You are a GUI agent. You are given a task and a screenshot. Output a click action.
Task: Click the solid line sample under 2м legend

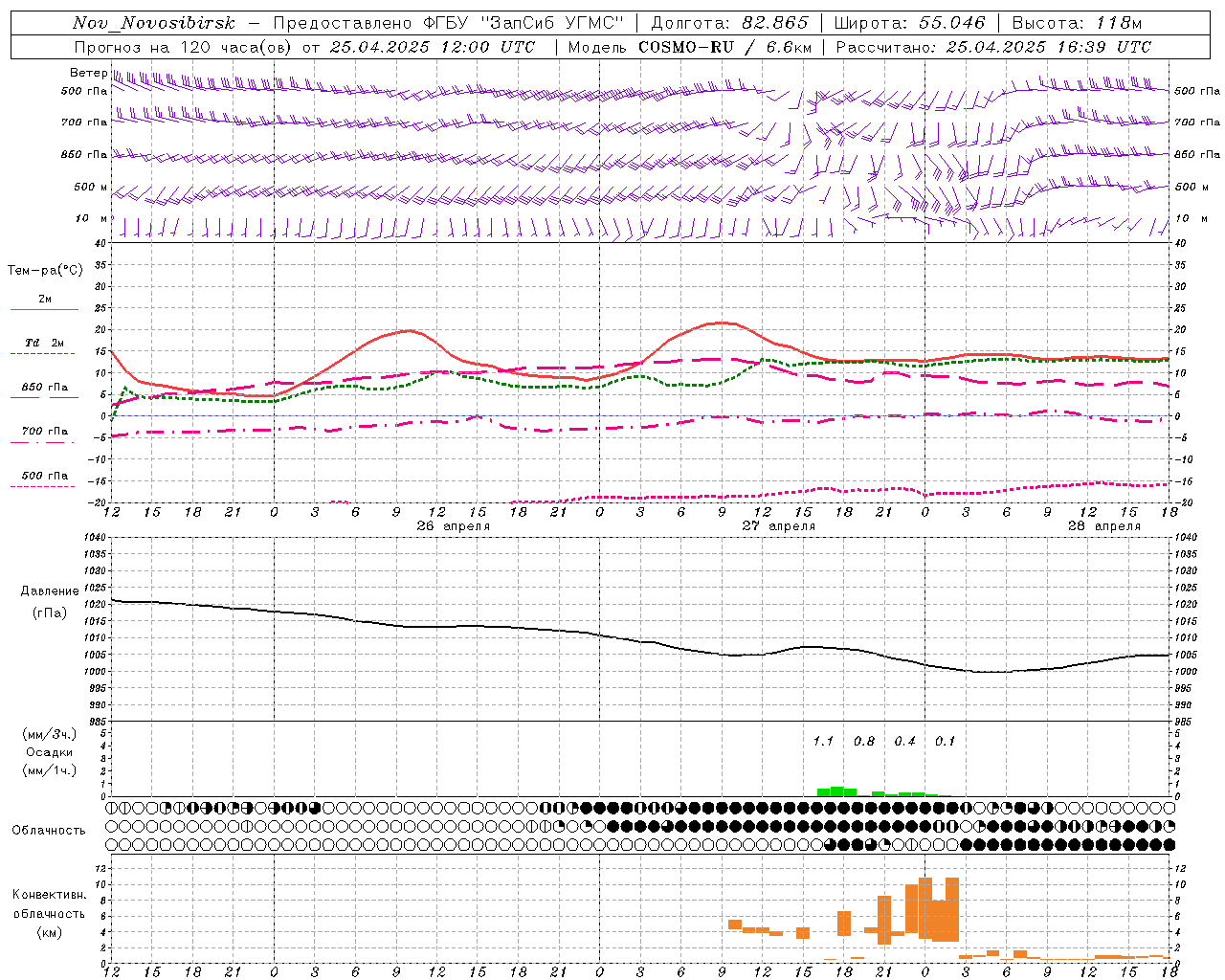tap(44, 309)
